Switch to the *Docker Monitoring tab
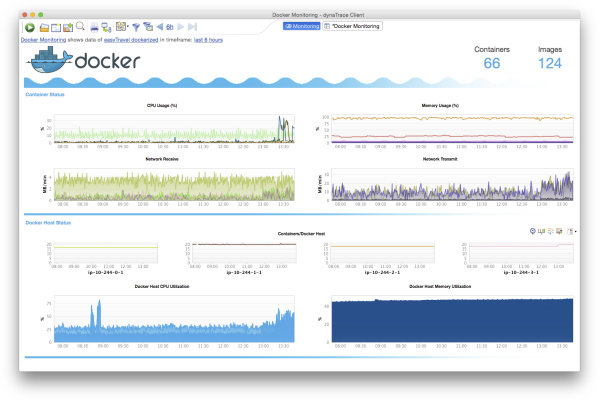 tap(352, 26)
